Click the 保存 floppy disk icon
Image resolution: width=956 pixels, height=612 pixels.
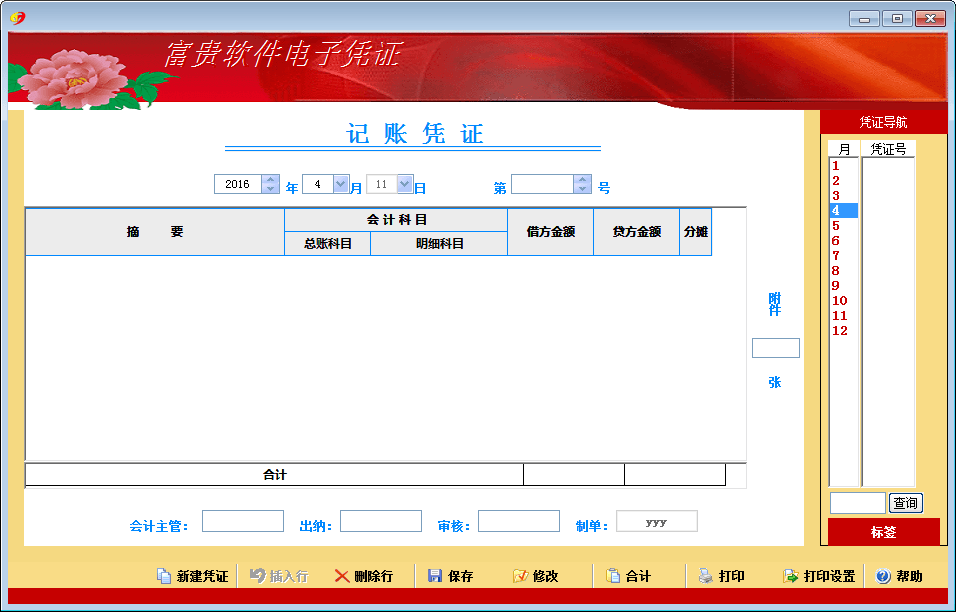[x=435, y=576]
